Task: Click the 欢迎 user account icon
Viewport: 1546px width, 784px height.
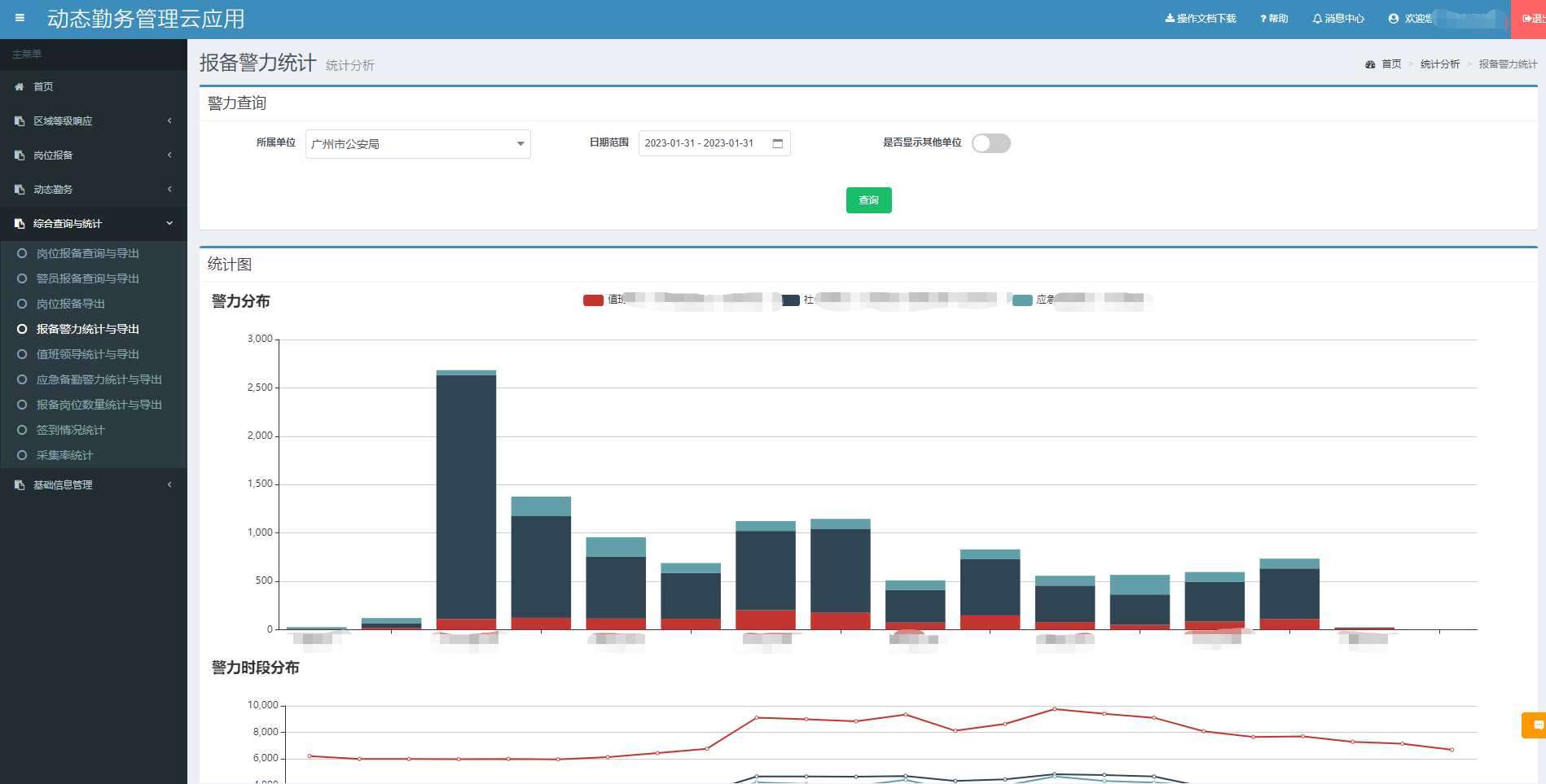Action: pyautogui.click(x=1394, y=19)
